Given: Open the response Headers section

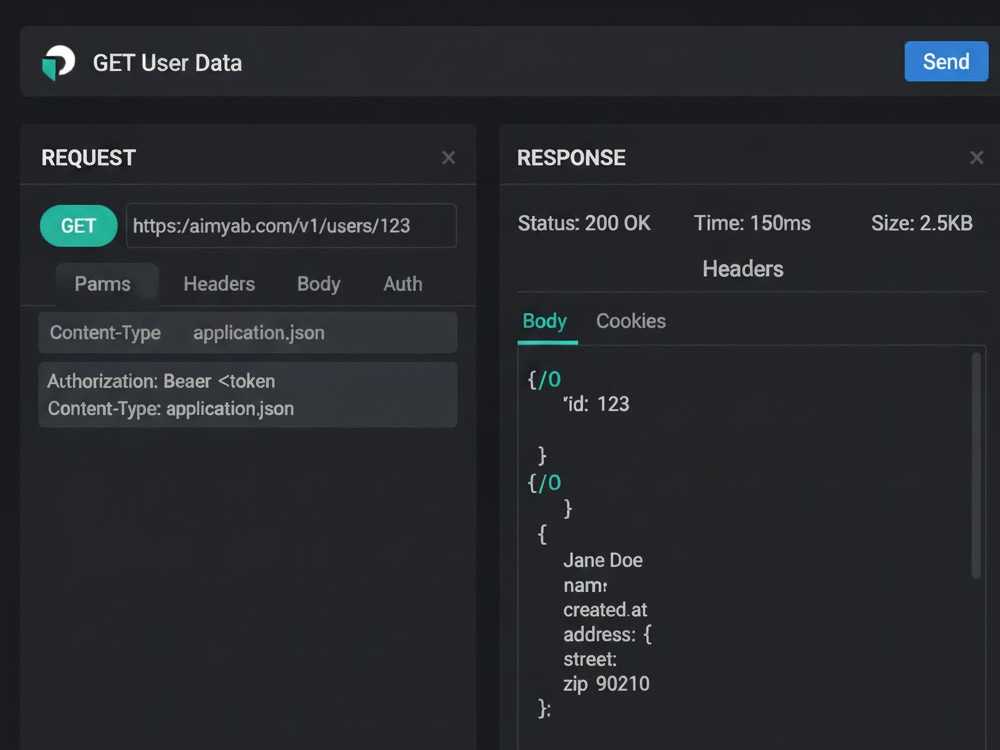Looking at the screenshot, I should pos(743,268).
